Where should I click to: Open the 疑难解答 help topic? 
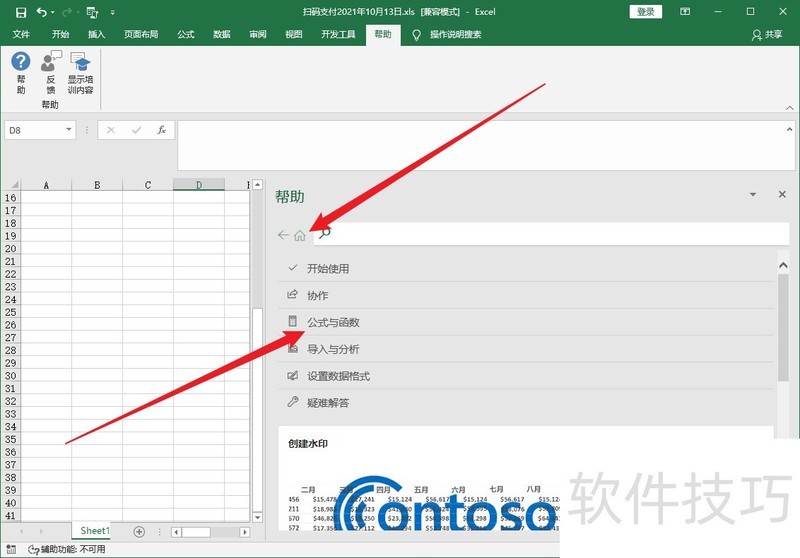328,403
